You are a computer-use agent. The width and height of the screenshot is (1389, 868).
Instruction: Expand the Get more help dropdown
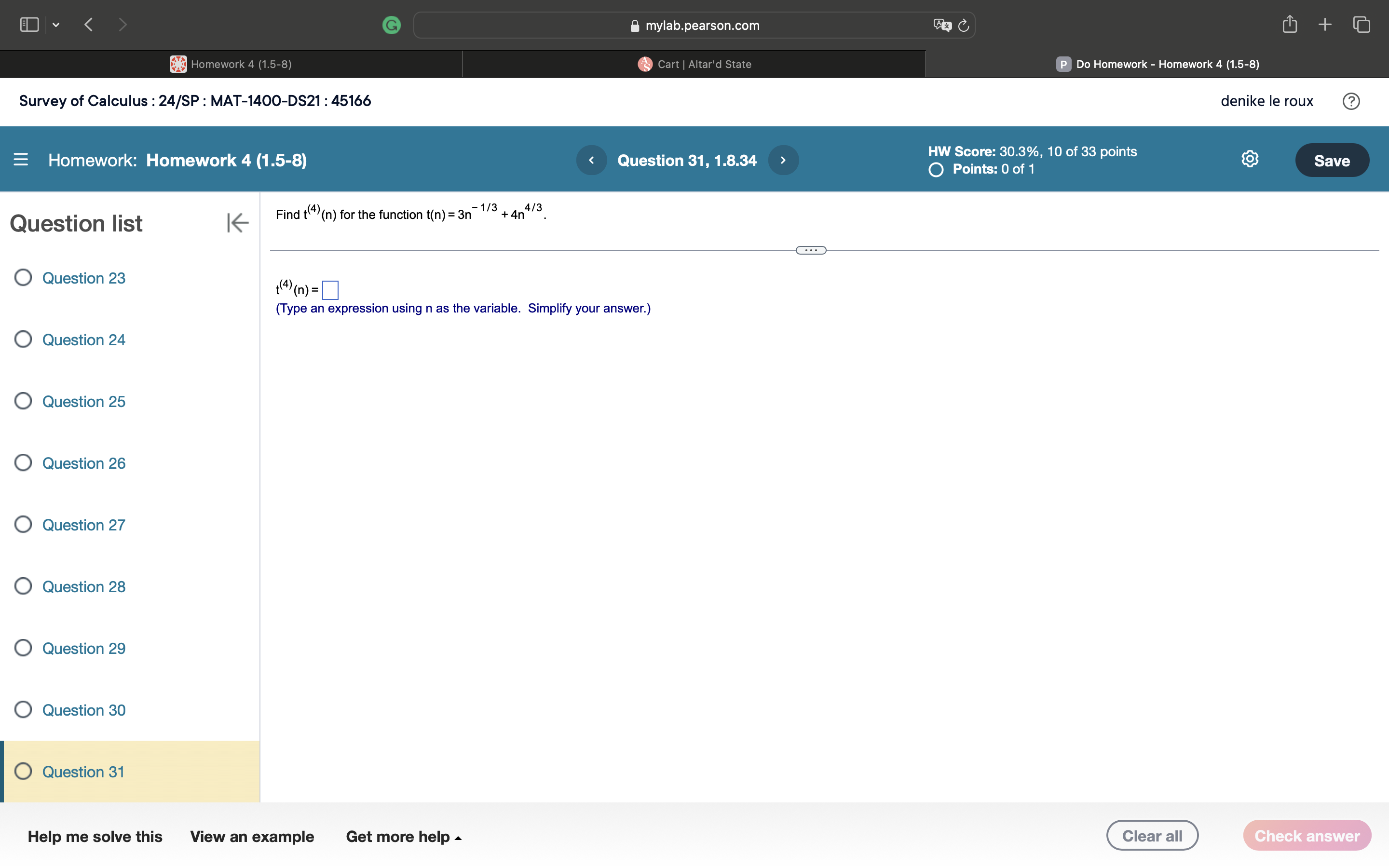pyautogui.click(x=404, y=837)
